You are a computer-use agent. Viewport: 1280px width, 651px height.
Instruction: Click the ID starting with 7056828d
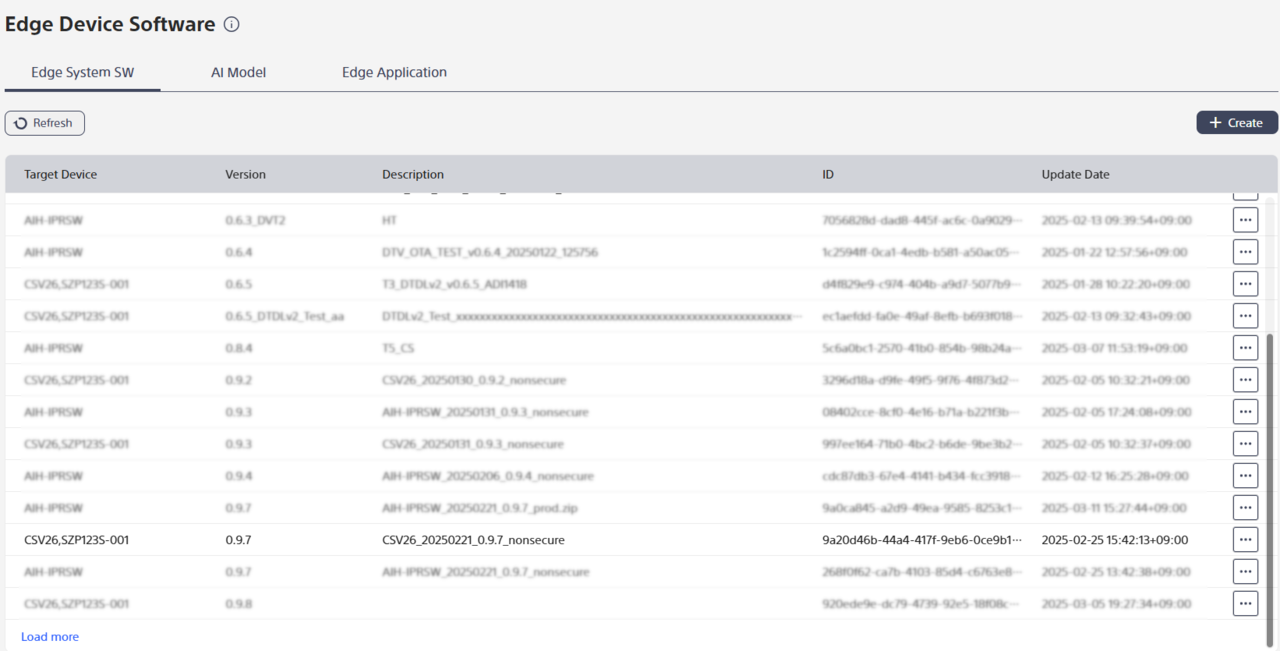pos(922,220)
